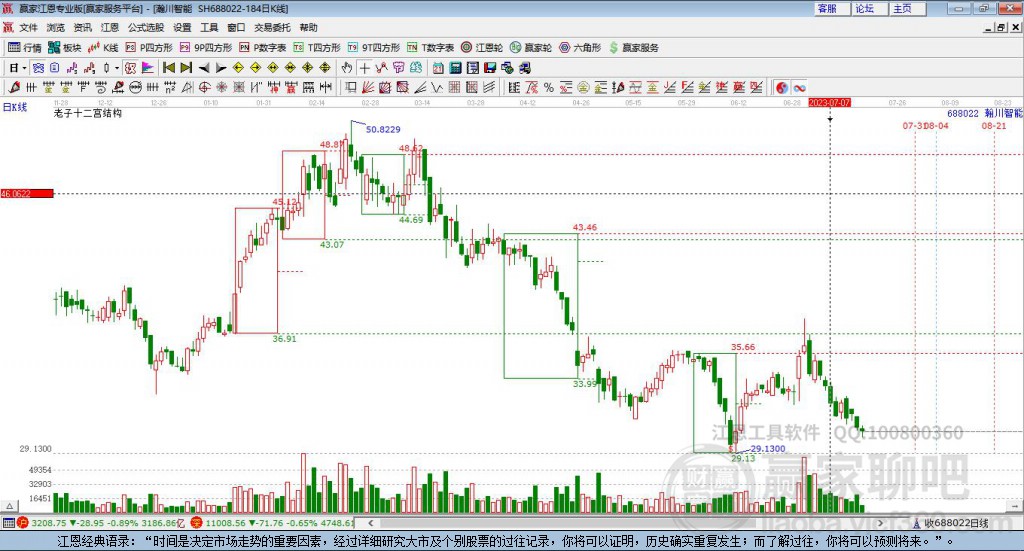Open the T数字表 tool
The height and width of the screenshot is (551, 1024).
pos(430,48)
